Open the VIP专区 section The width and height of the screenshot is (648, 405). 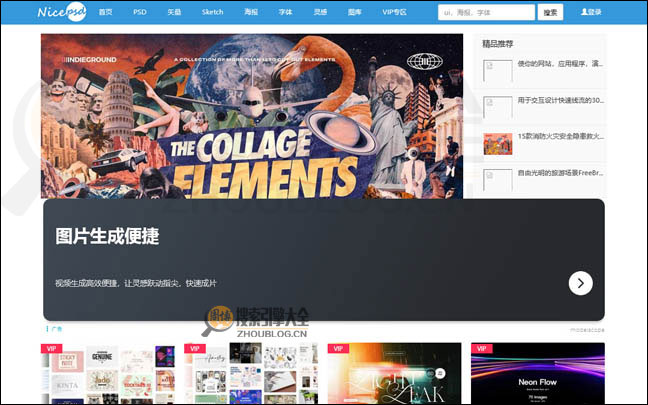pos(395,12)
